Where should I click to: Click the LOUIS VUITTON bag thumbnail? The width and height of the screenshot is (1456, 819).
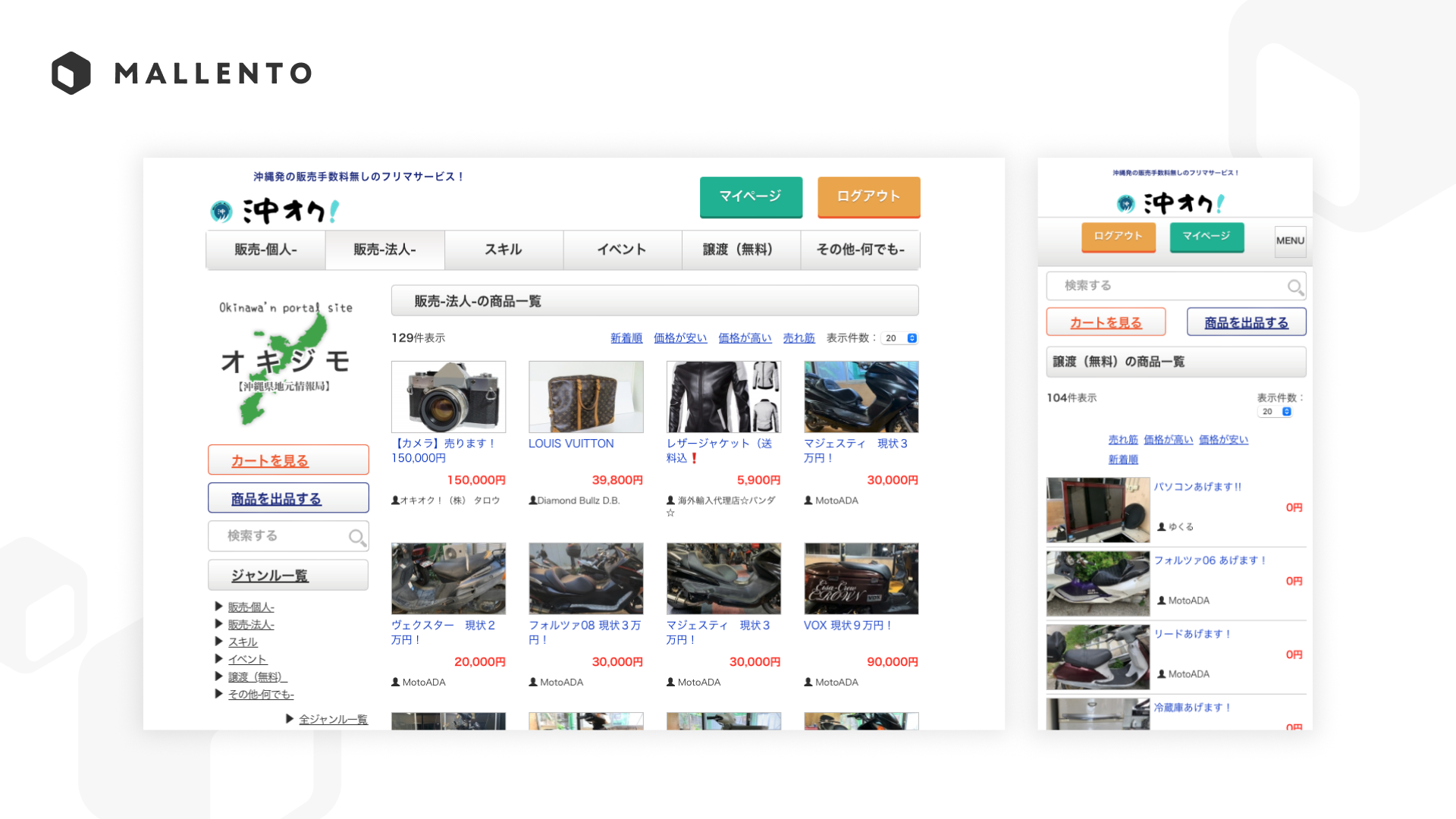585,397
